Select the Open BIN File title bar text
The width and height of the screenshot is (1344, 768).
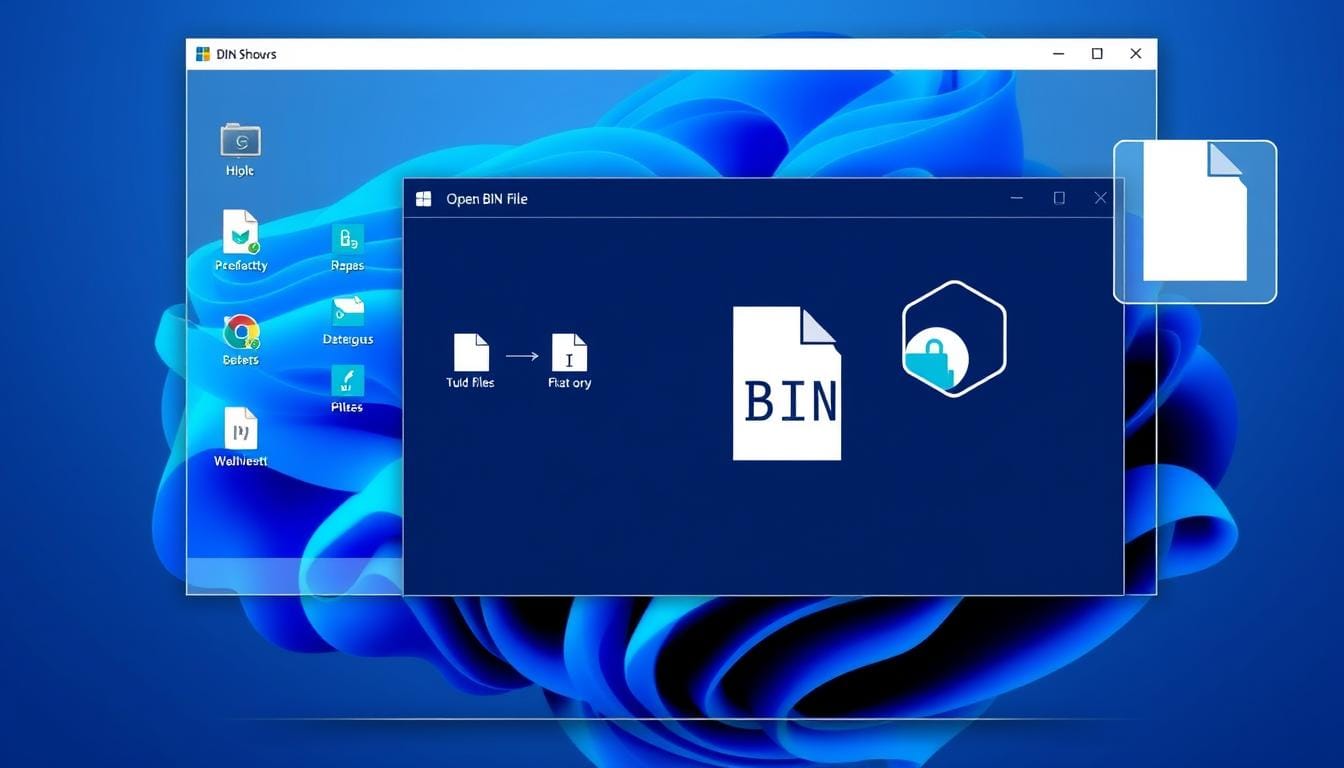[487, 198]
